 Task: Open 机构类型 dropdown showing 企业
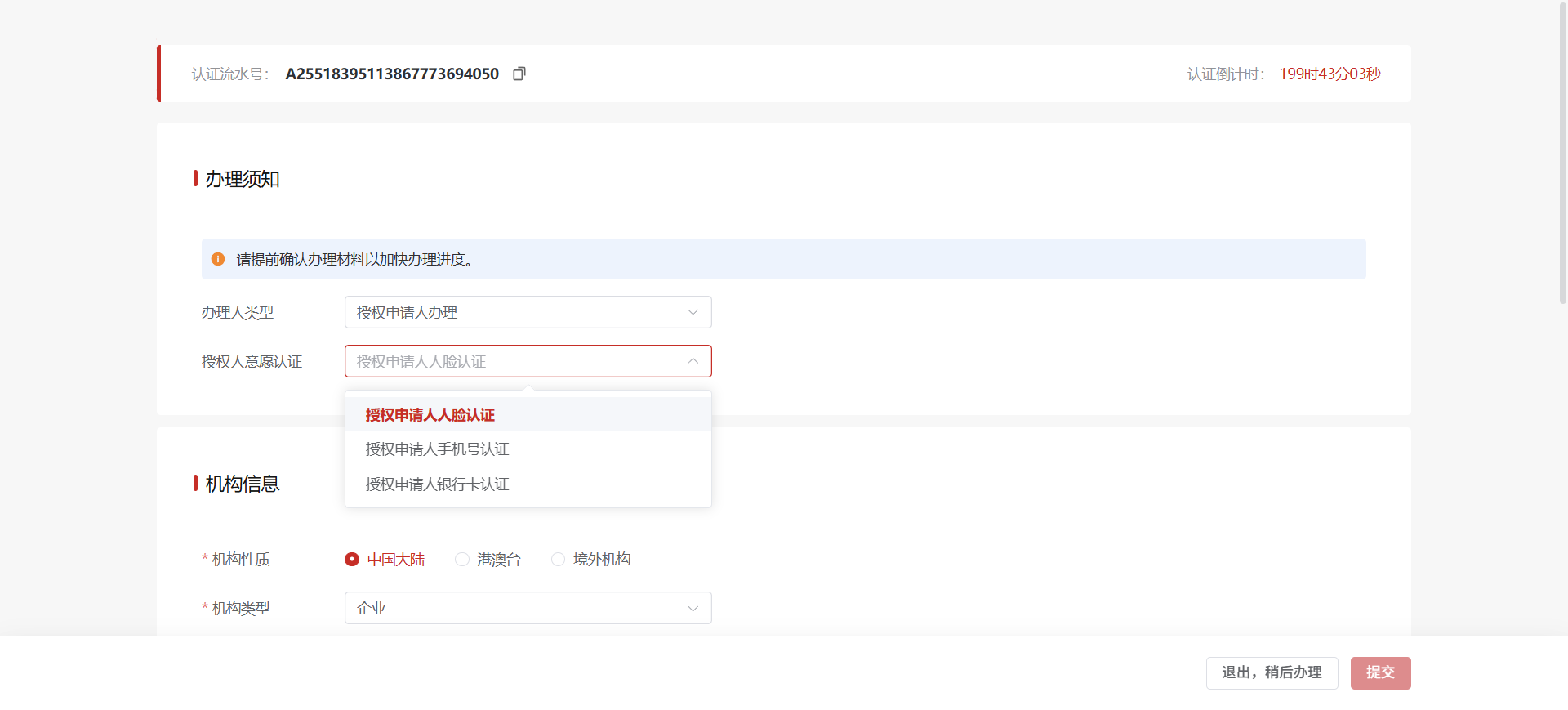pyautogui.click(x=528, y=608)
